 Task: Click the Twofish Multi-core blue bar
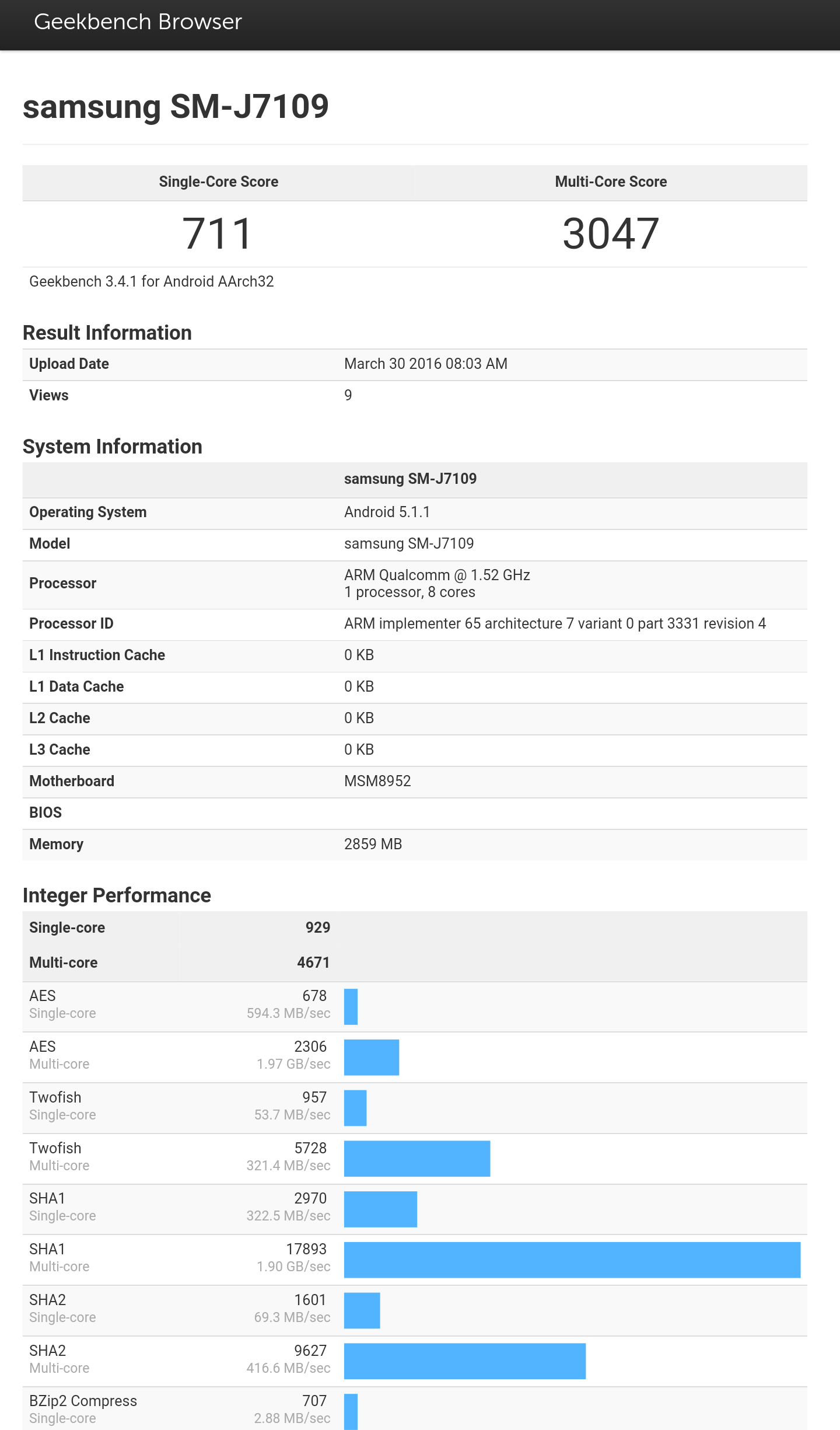417,1159
